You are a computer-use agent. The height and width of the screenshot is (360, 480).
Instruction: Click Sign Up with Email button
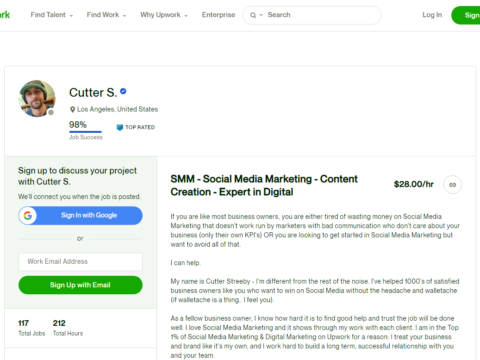pos(80,285)
